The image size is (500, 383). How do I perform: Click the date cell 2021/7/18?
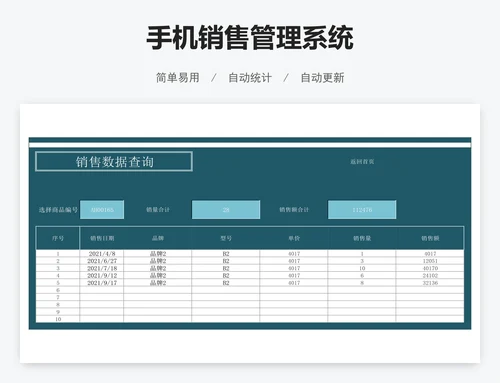coord(102,268)
